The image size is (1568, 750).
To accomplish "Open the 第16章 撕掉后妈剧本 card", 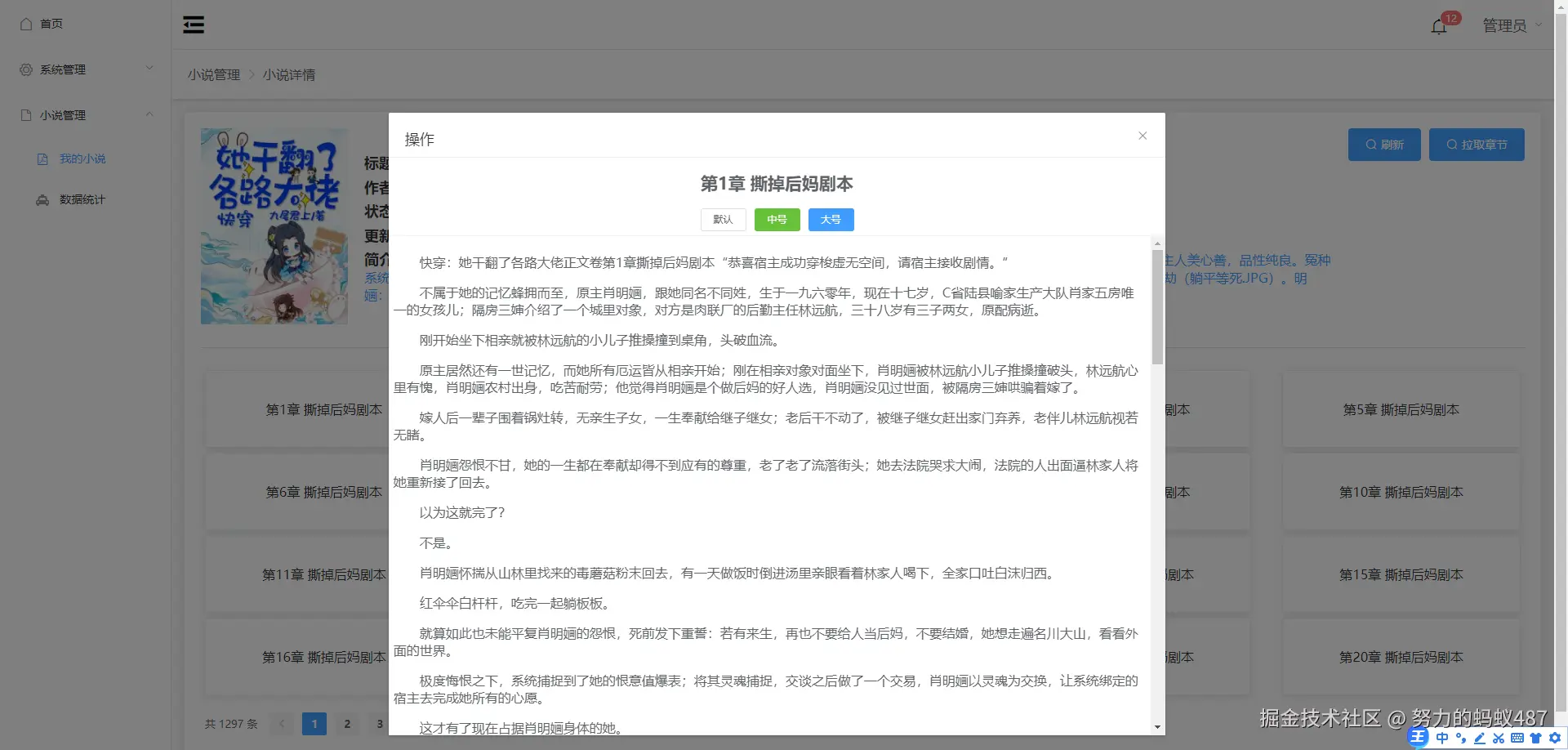I will click(298, 657).
